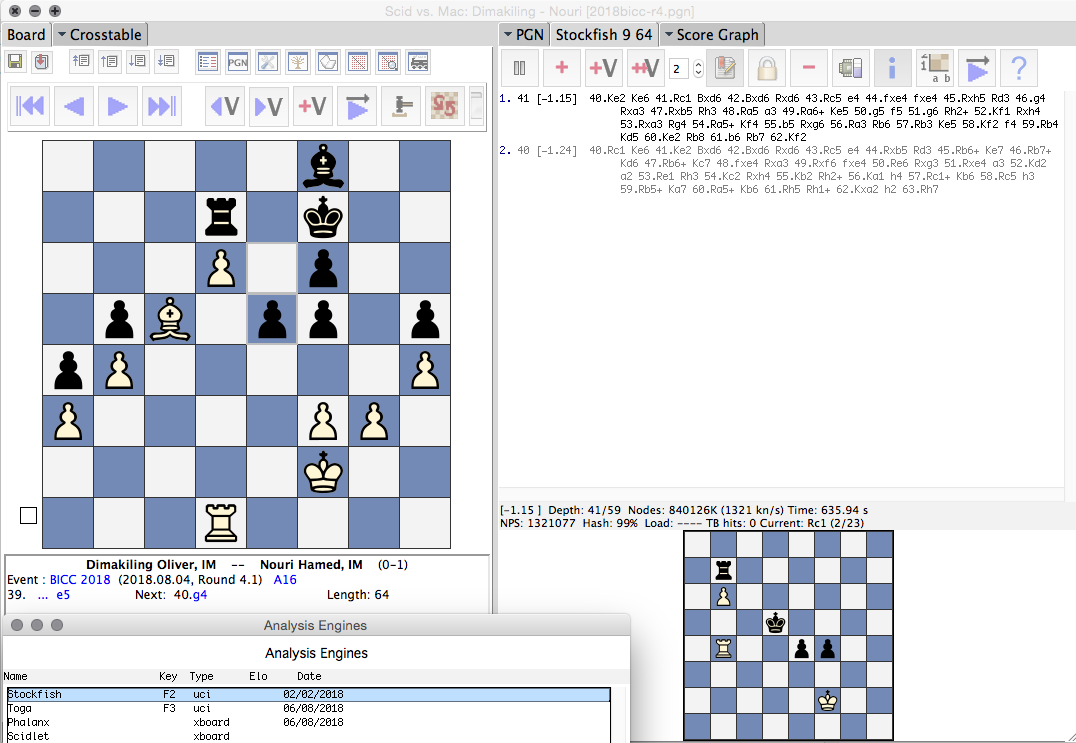Click the white bishop on c5
1076x743 pixels.
point(170,319)
